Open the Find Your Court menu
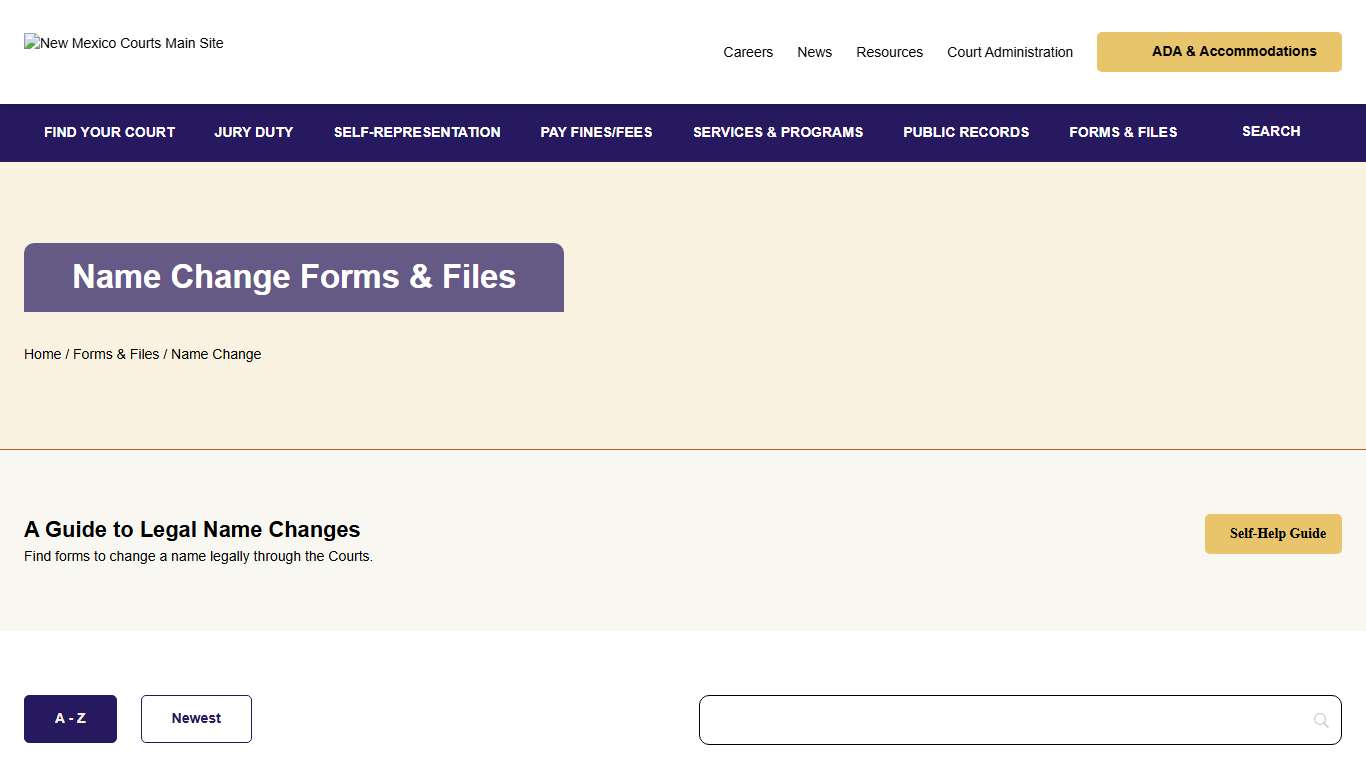The image size is (1366, 768). click(109, 132)
